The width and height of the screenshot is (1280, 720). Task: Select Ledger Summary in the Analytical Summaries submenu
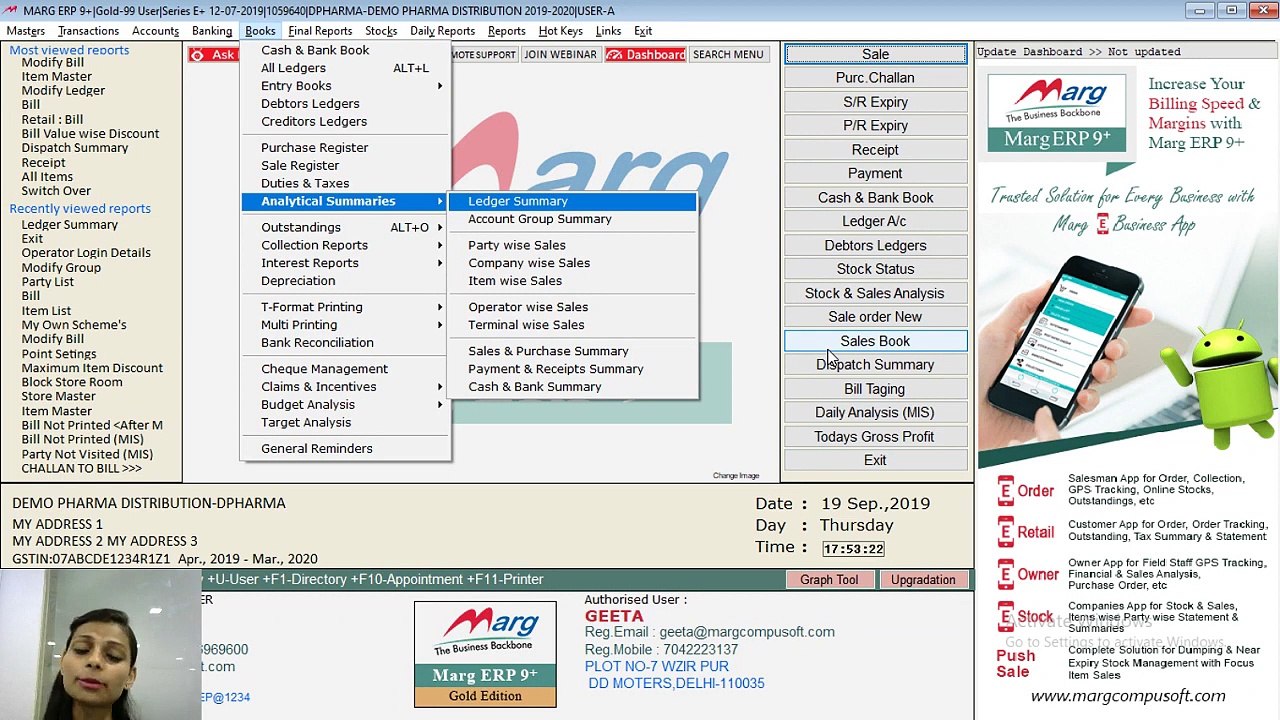(x=572, y=201)
